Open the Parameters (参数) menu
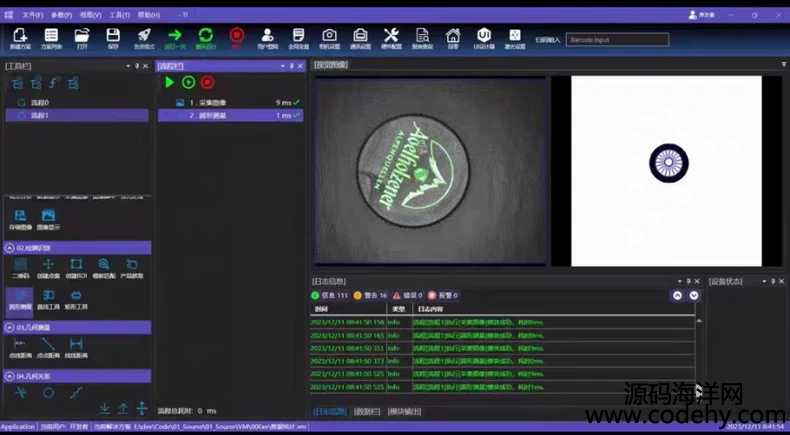 pyautogui.click(x=61, y=15)
